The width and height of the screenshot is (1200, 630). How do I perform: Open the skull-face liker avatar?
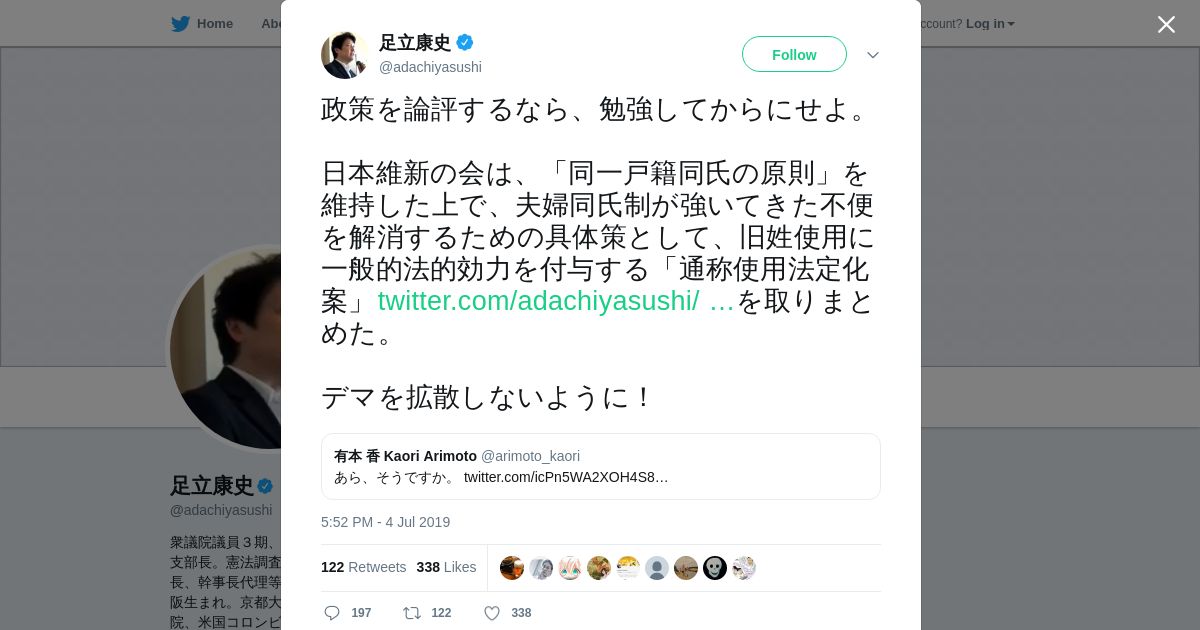[x=715, y=568]
